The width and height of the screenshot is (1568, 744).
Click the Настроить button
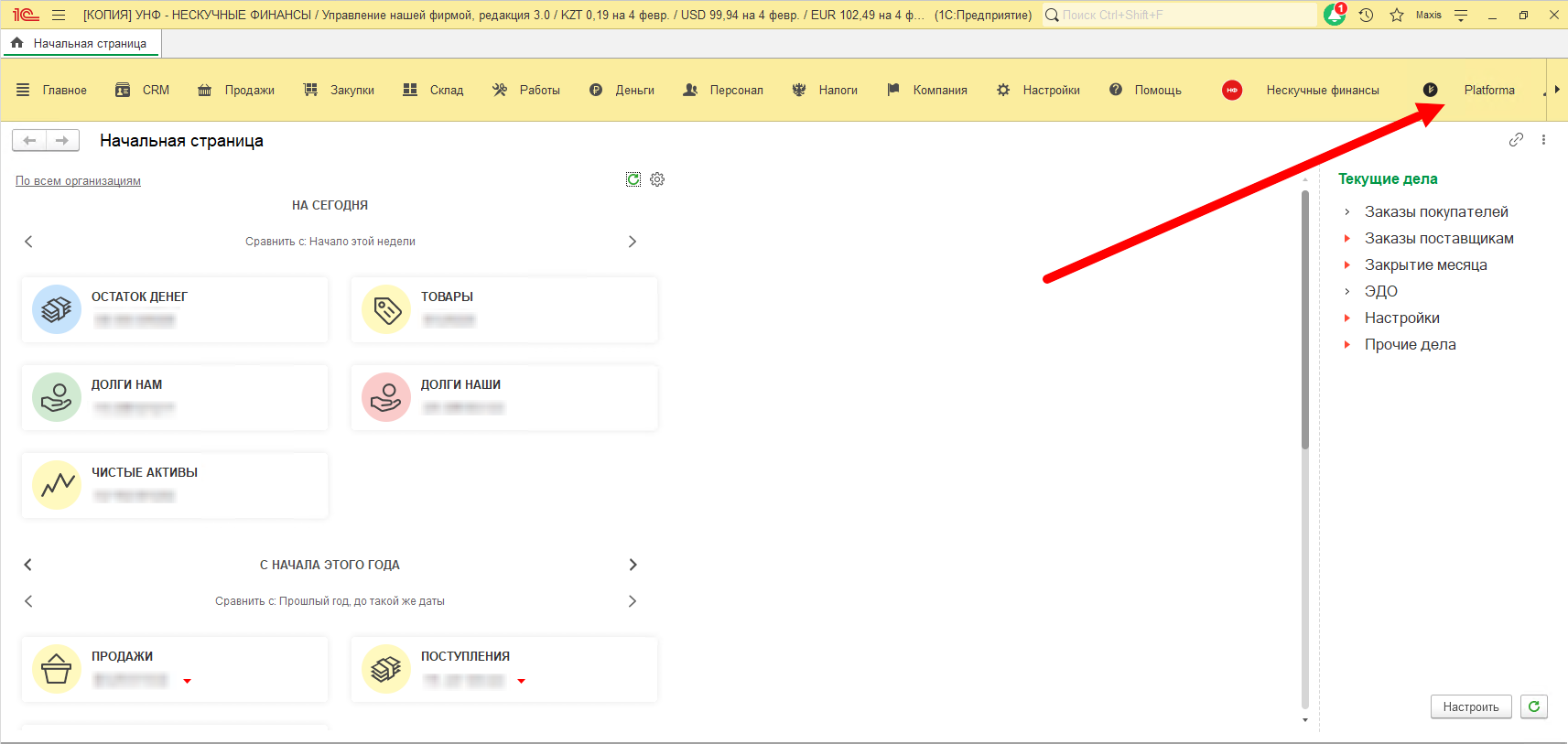click(x=1470, y=706)
